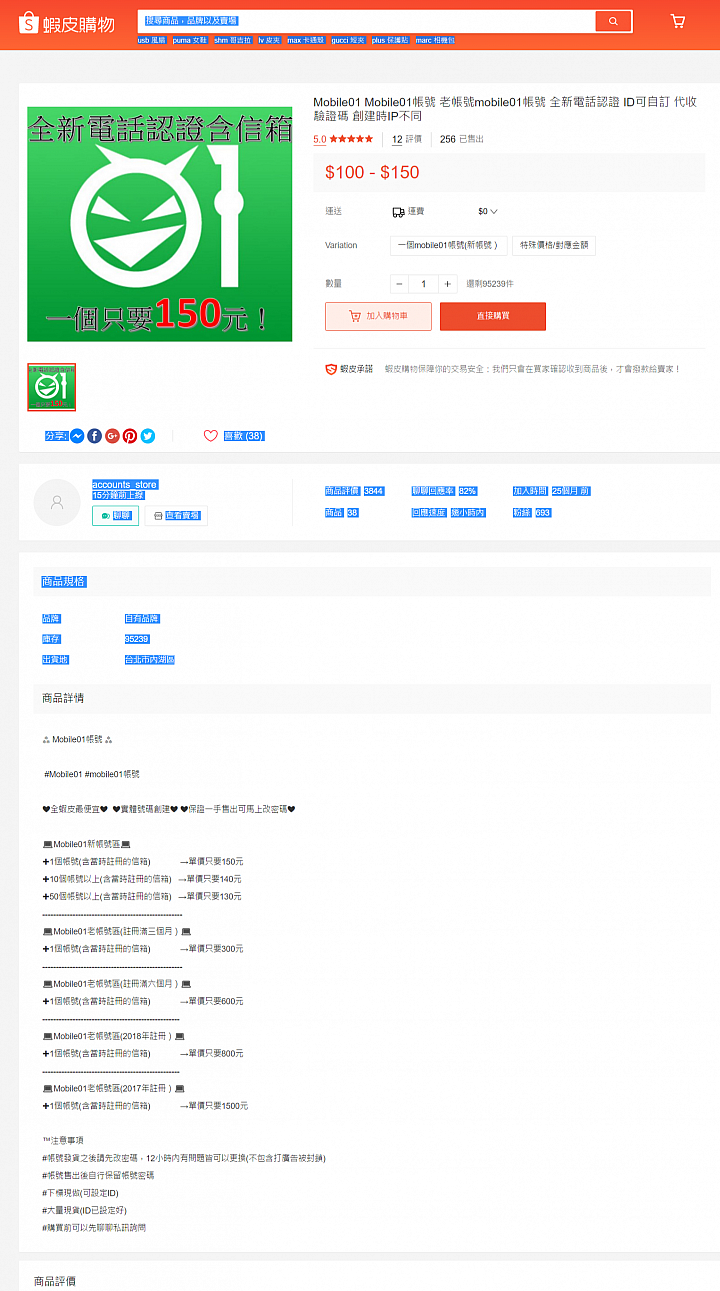Click the shipping truck icon
The width and height of the screenshot is (720, 1291).
click(399, 212)
